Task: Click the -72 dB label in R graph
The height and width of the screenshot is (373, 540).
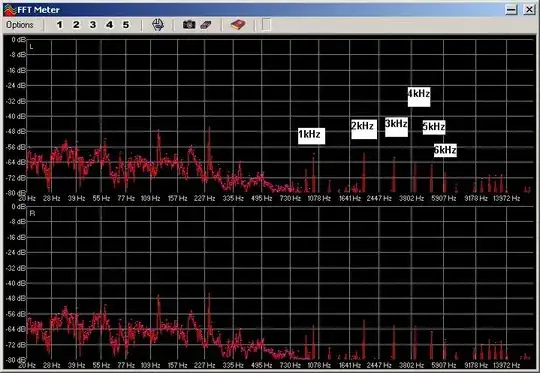Action: tap(16, 345)
